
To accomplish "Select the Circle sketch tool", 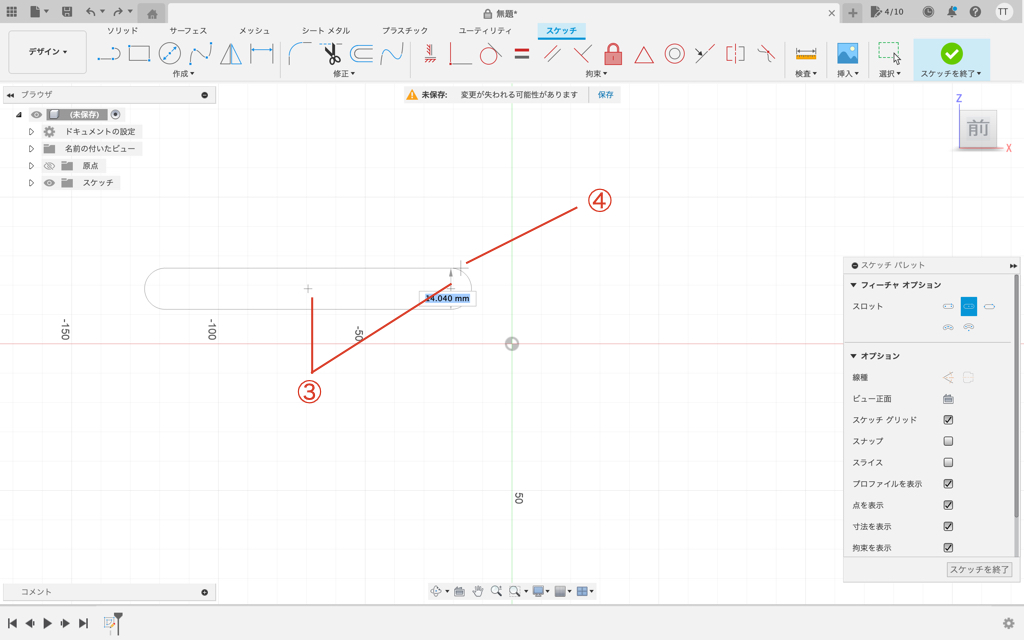I will click(x=170, y=54).
